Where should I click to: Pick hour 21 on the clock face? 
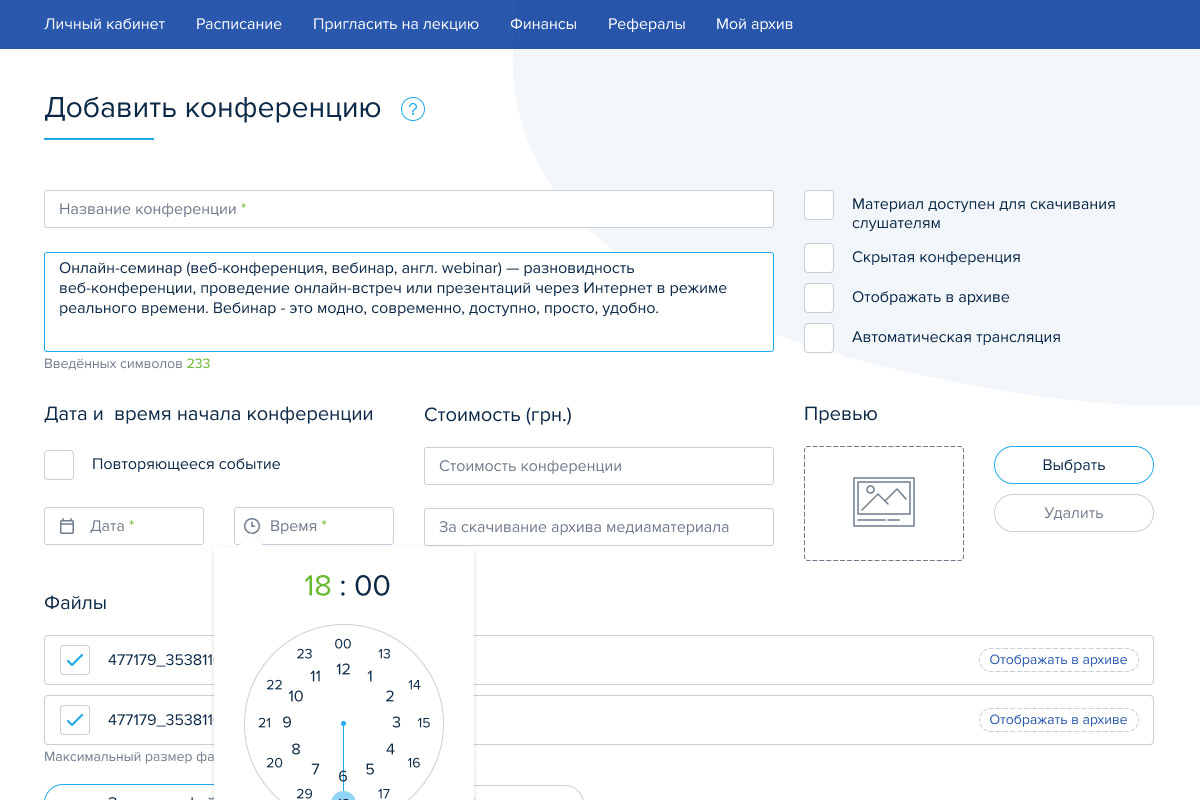point(264,723)
